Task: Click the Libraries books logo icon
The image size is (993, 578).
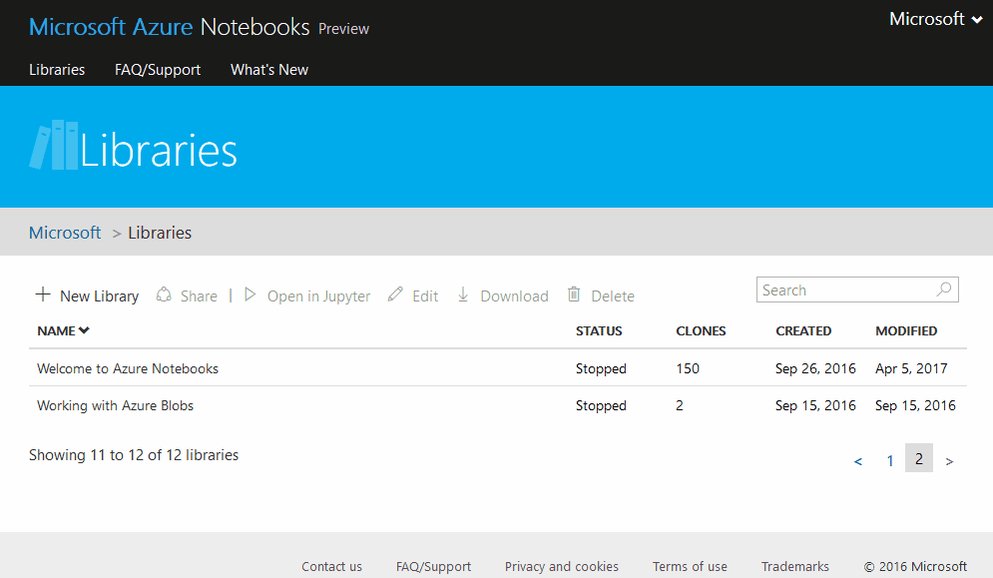Action: pos(54,145)
